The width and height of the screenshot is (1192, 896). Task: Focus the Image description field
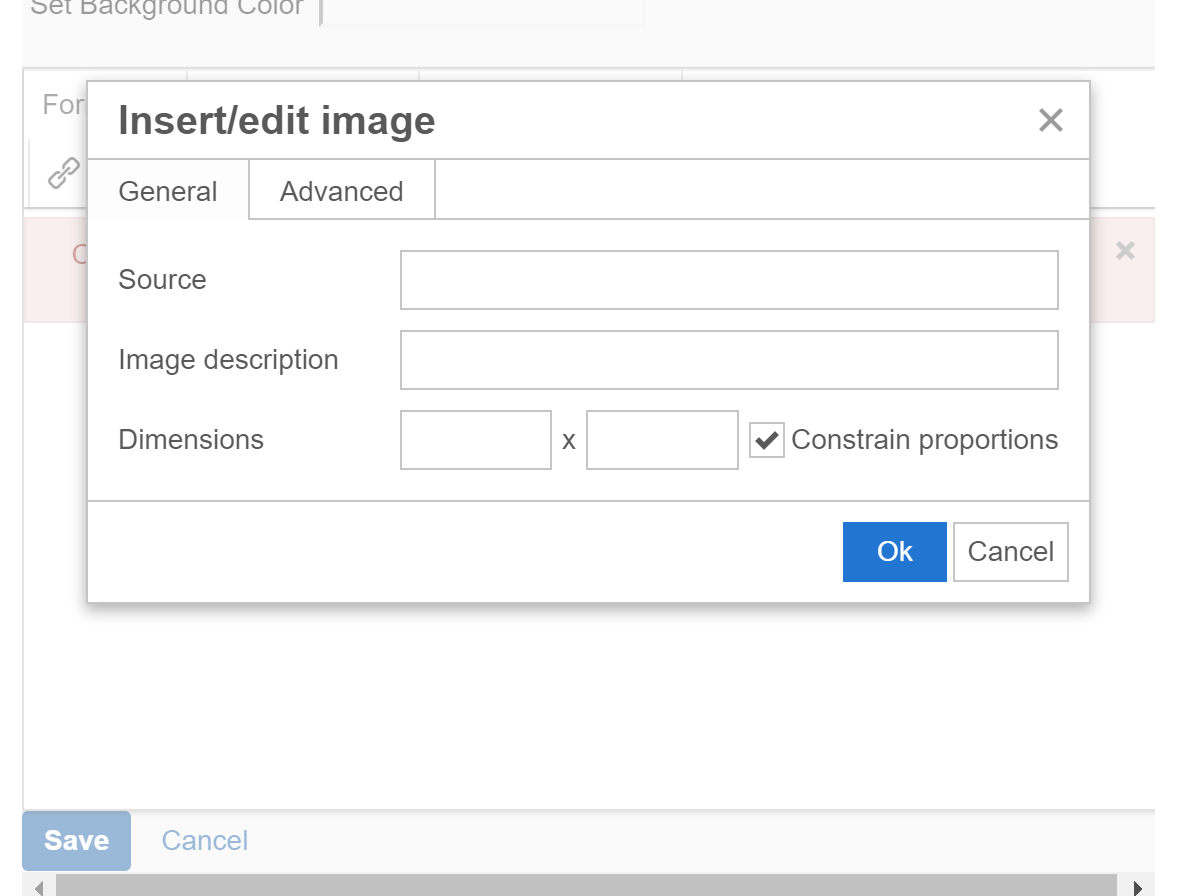click(x=729, y=360)
